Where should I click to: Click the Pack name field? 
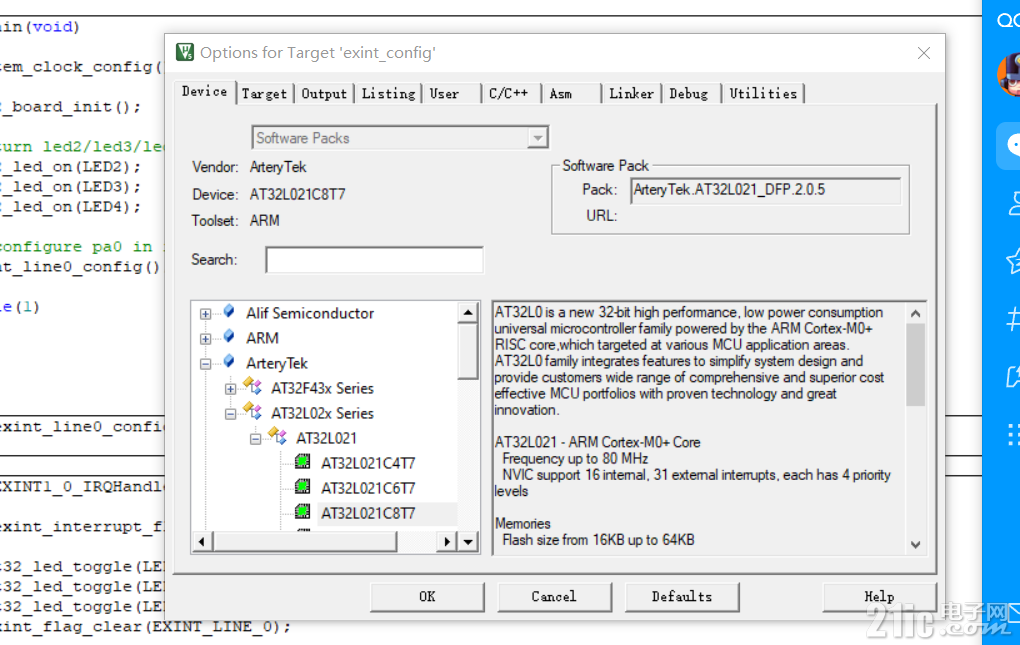pyautogui.click(x=766, y=191)
